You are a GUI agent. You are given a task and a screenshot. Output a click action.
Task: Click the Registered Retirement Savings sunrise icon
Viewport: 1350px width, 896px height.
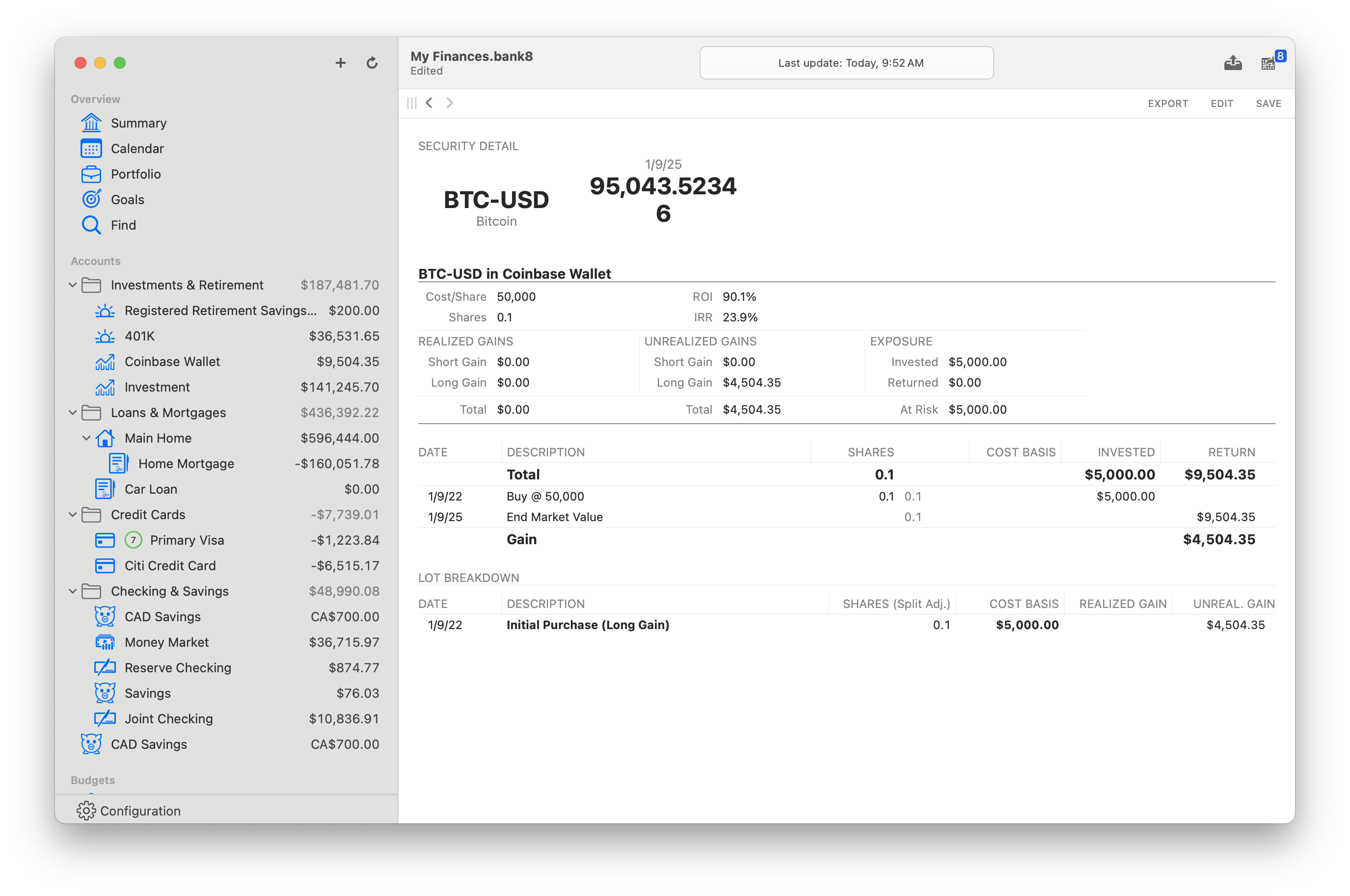pos(105,311)
